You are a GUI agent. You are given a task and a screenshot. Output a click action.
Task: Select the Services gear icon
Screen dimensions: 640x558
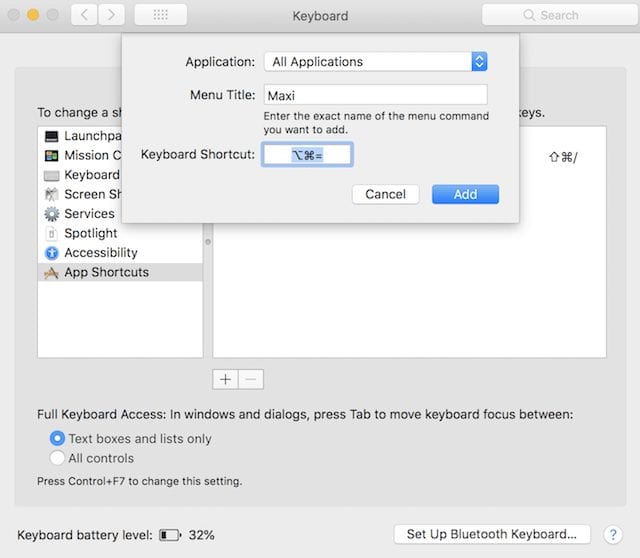(52, 214)
